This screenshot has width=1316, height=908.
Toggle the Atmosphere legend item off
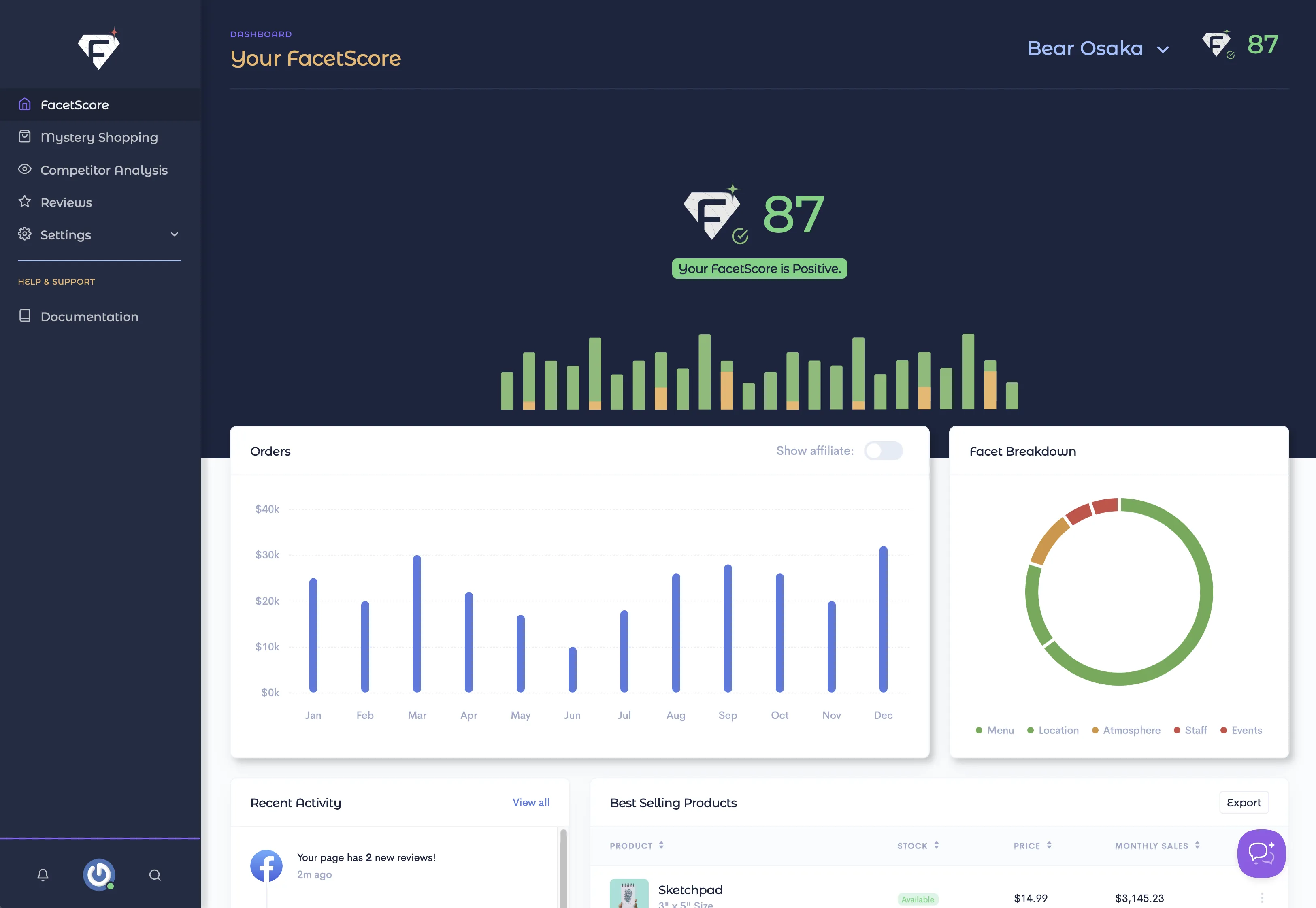coord(1126,730)
